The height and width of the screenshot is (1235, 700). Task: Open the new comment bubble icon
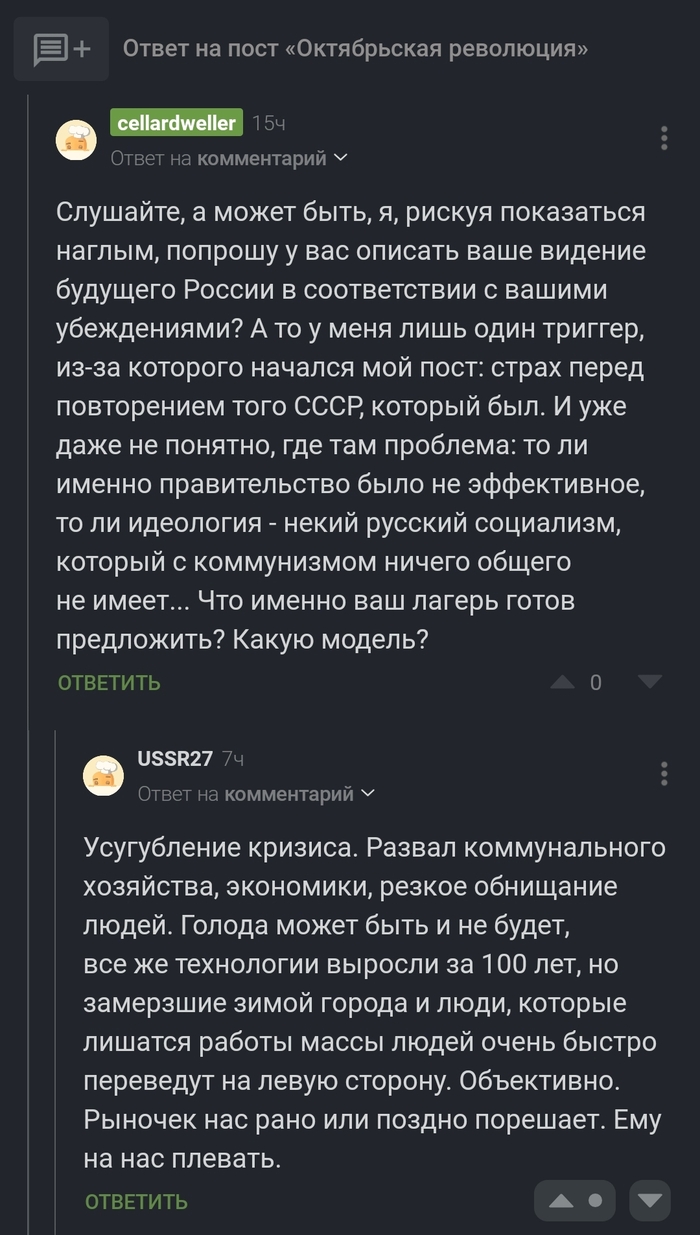point(61,48)
